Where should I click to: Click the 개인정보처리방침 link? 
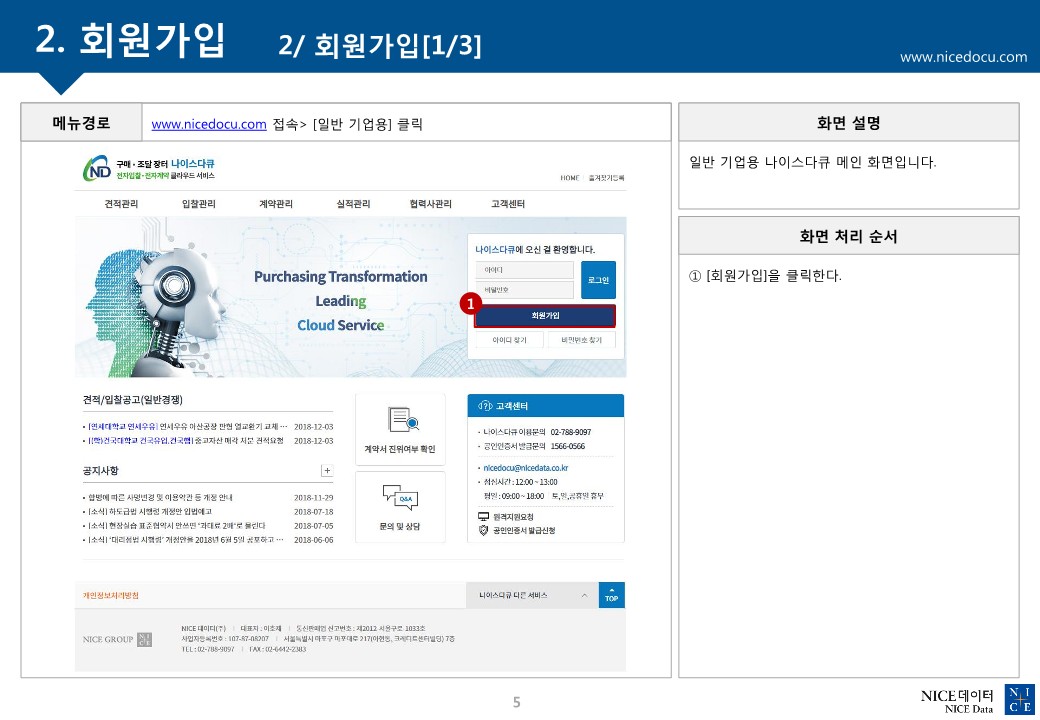coord(111,595)
